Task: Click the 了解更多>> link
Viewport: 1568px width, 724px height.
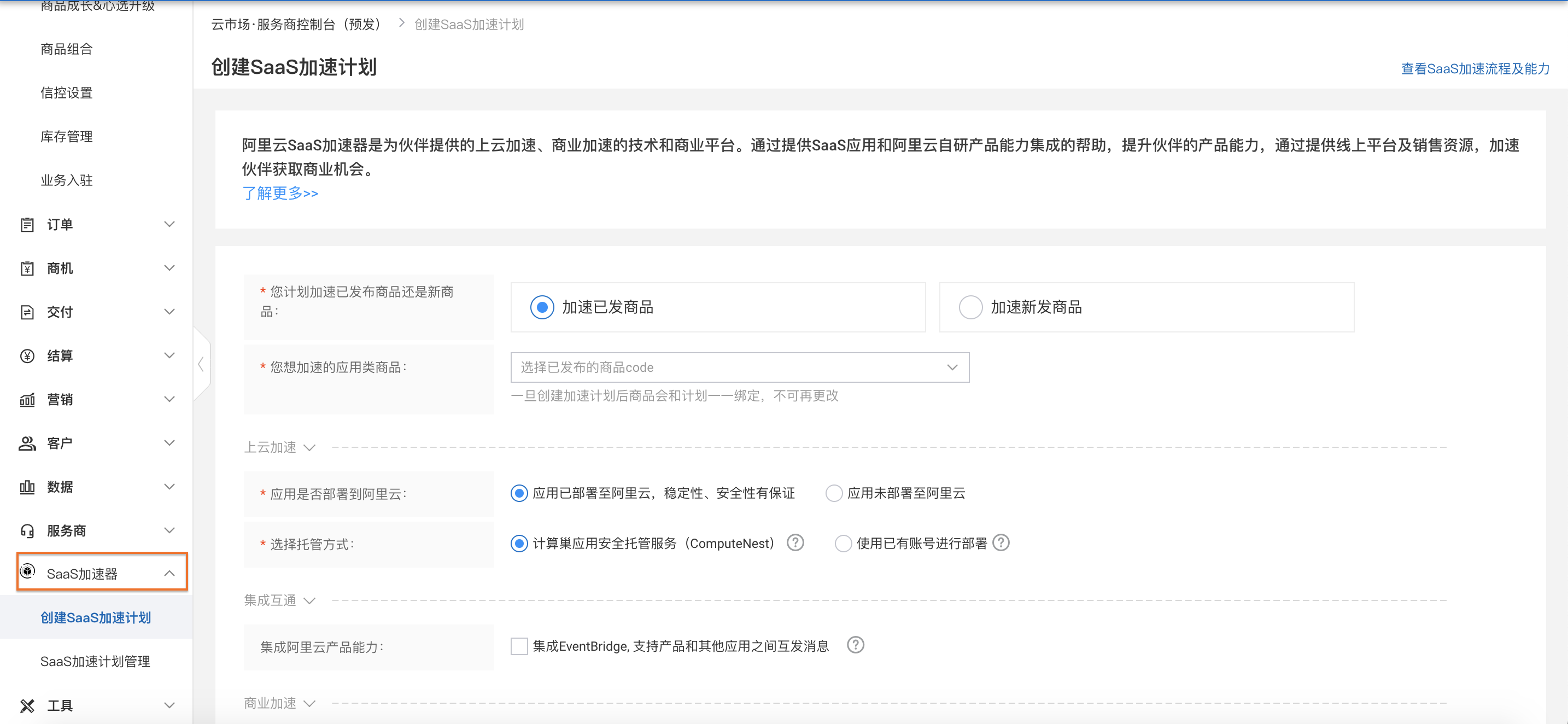Action: coord(280,194)
